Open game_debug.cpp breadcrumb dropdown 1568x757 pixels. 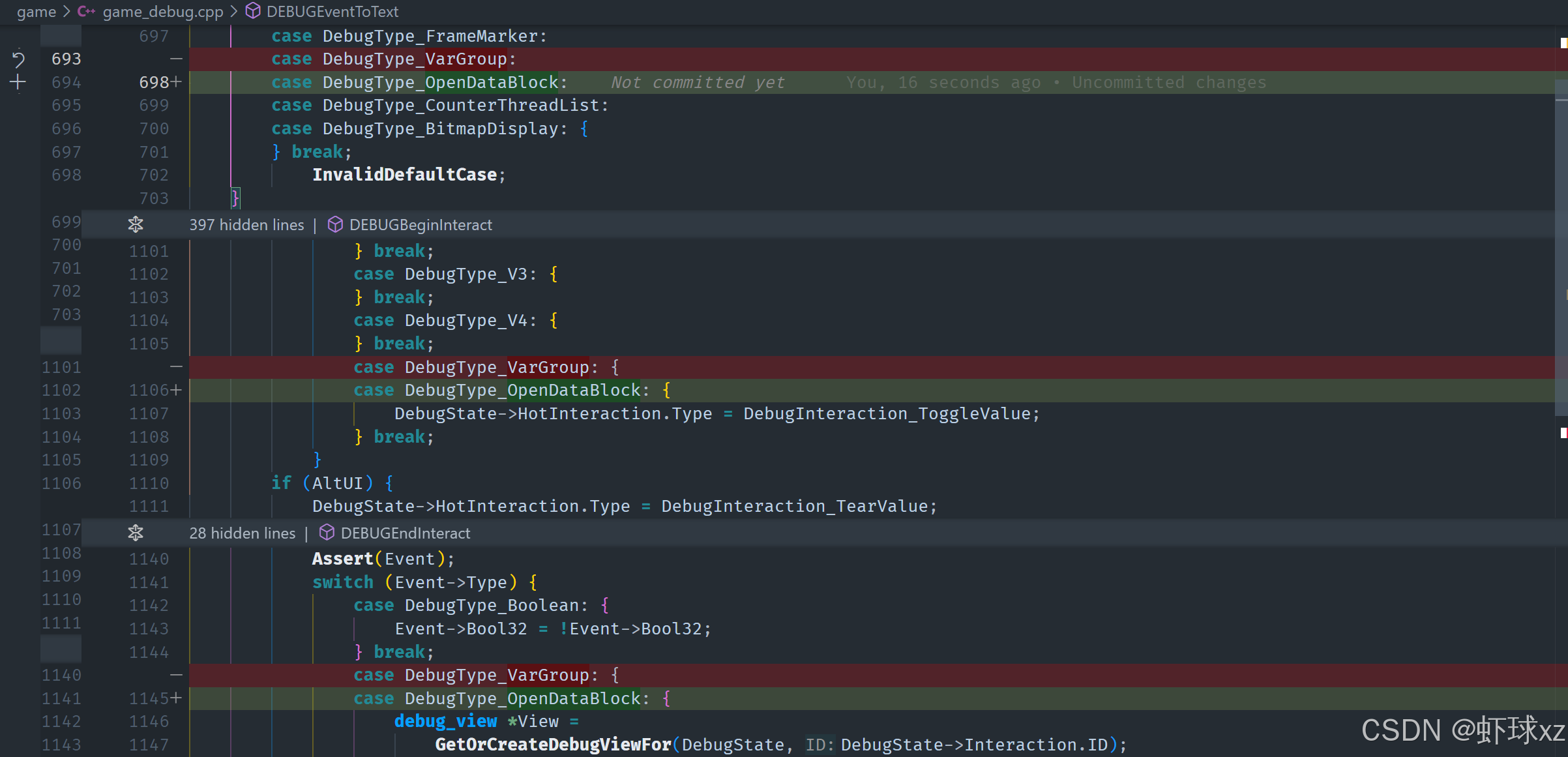pyautogui.click(x=162, y=12)
